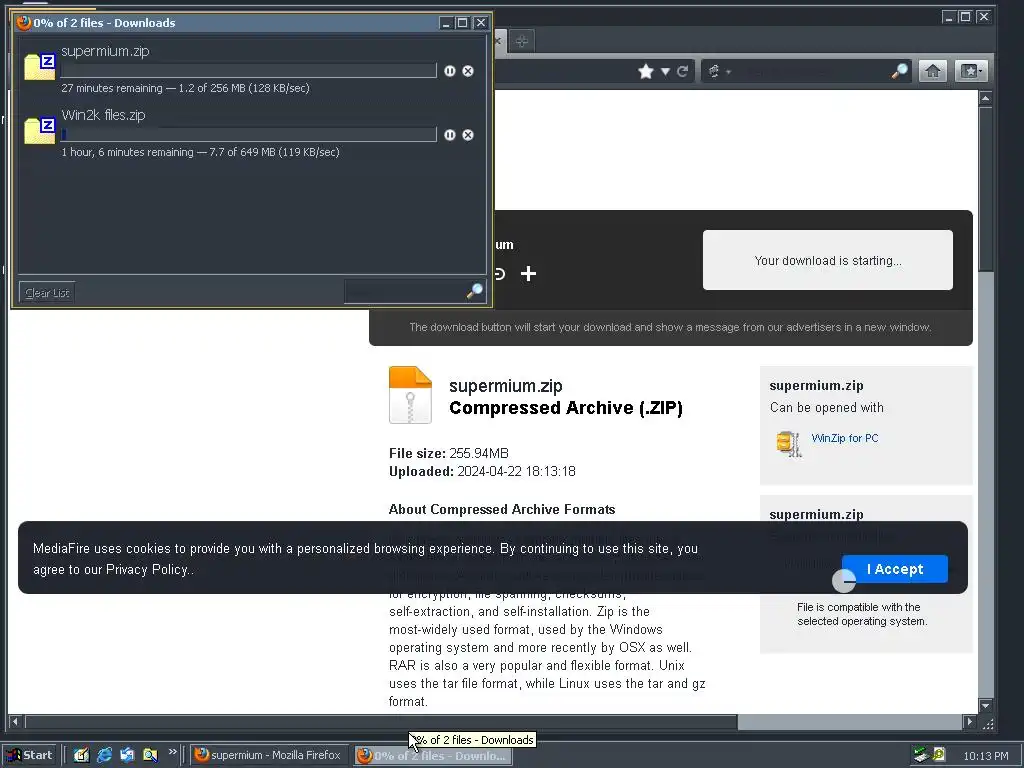The image size is (1024, 768).
Task: Pause the supermium.zip download
Action: pos(450,71)
